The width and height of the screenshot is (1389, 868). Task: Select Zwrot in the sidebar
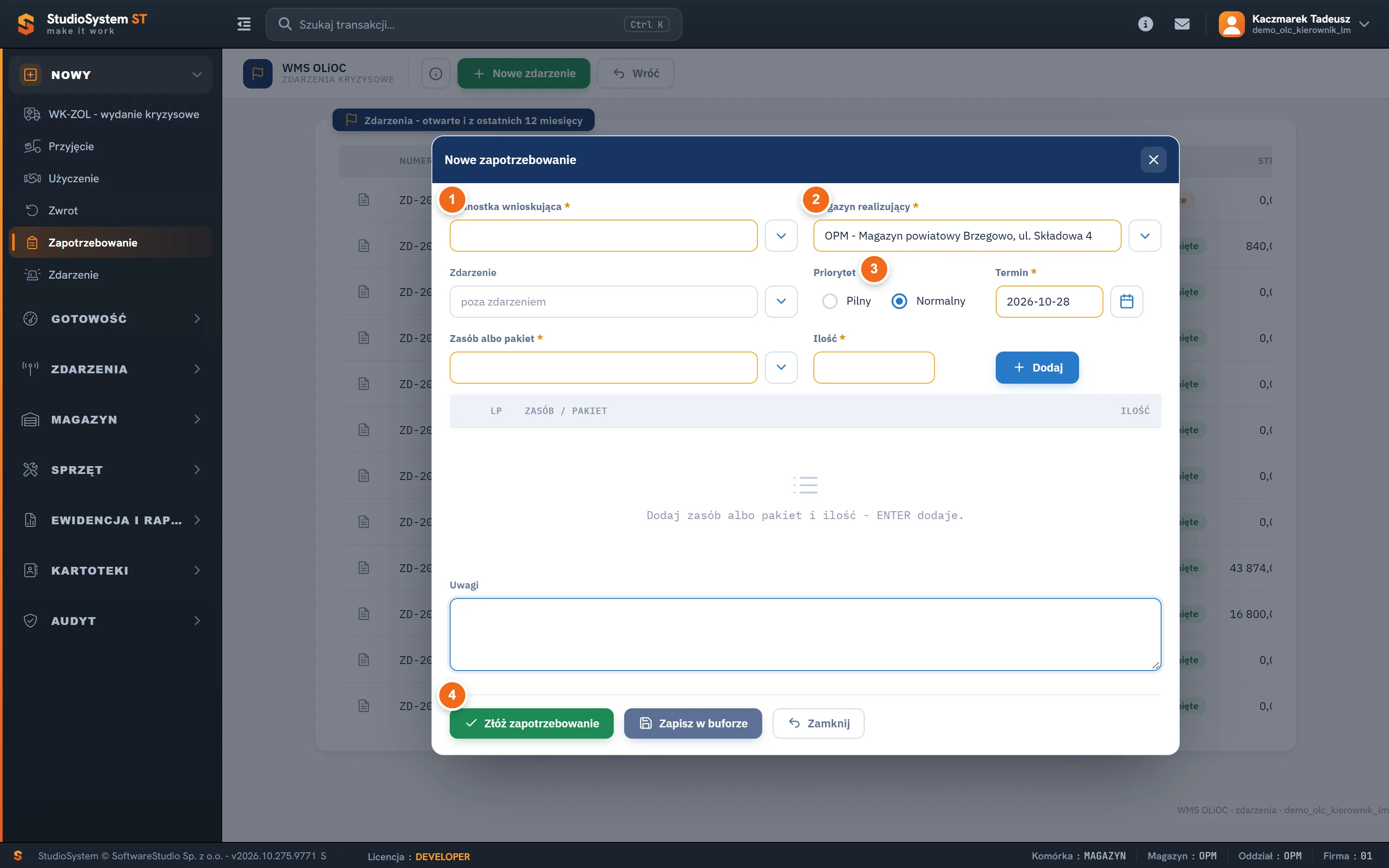click(x=111, y=210)
